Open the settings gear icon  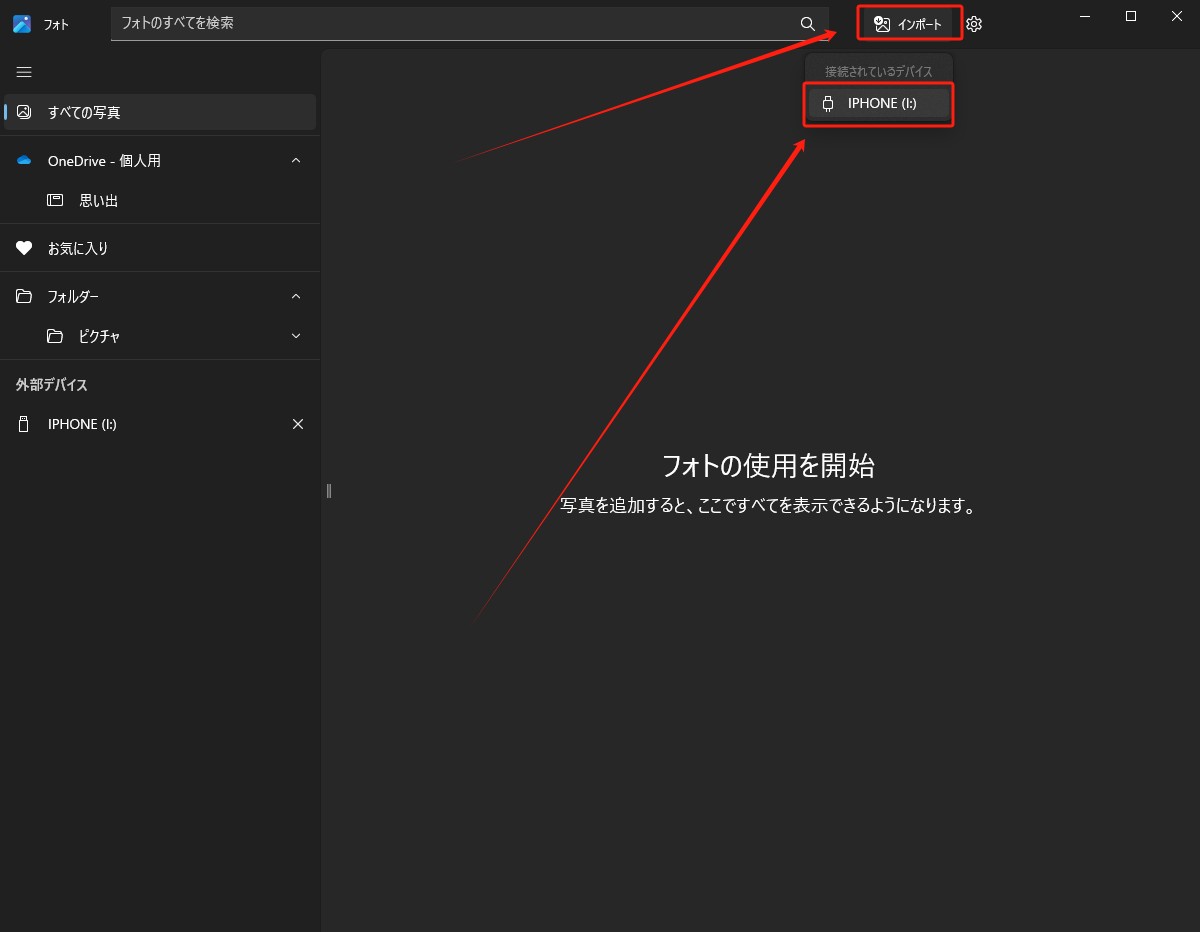point(974,24)
